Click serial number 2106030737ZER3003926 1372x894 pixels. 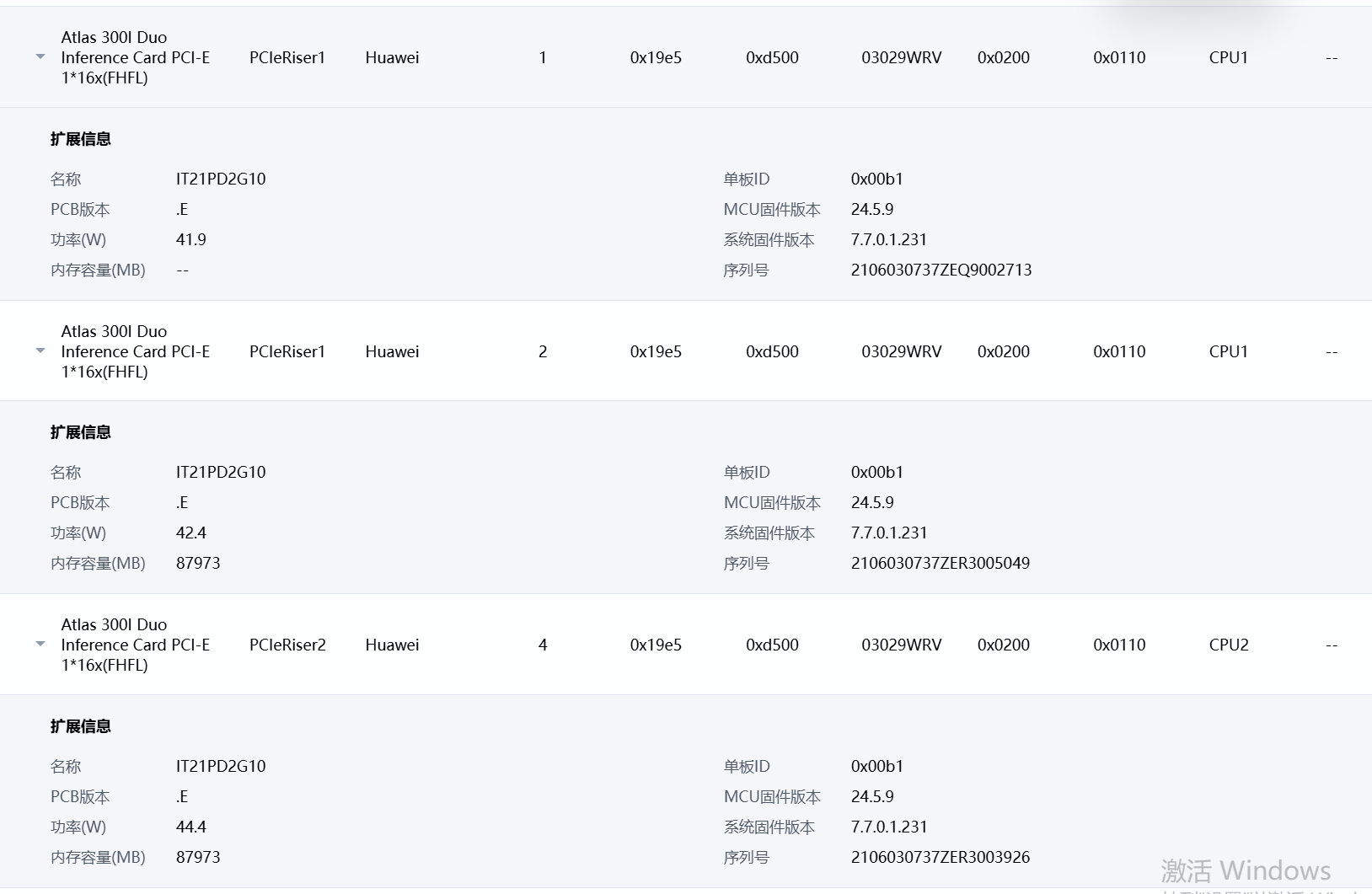(x=940, y=857)
